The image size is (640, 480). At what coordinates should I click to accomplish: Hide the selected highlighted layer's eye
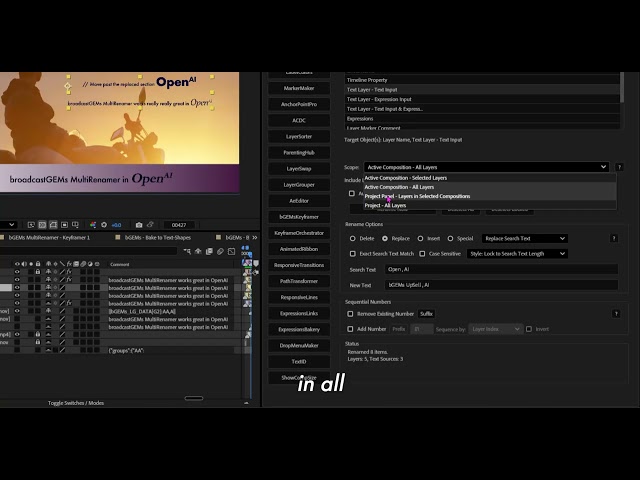[x=17, y=288]
